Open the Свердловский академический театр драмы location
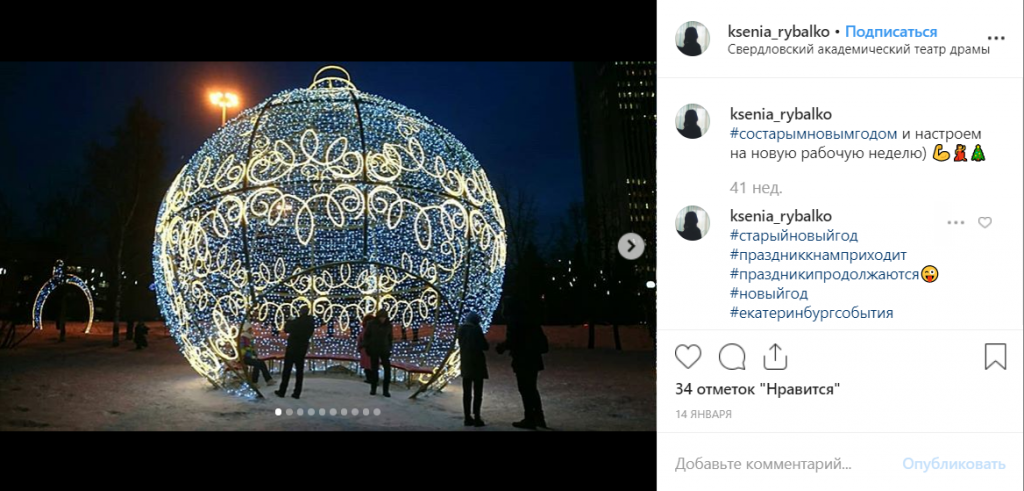Screen dimensions: 1024x491 coord(859,50)
